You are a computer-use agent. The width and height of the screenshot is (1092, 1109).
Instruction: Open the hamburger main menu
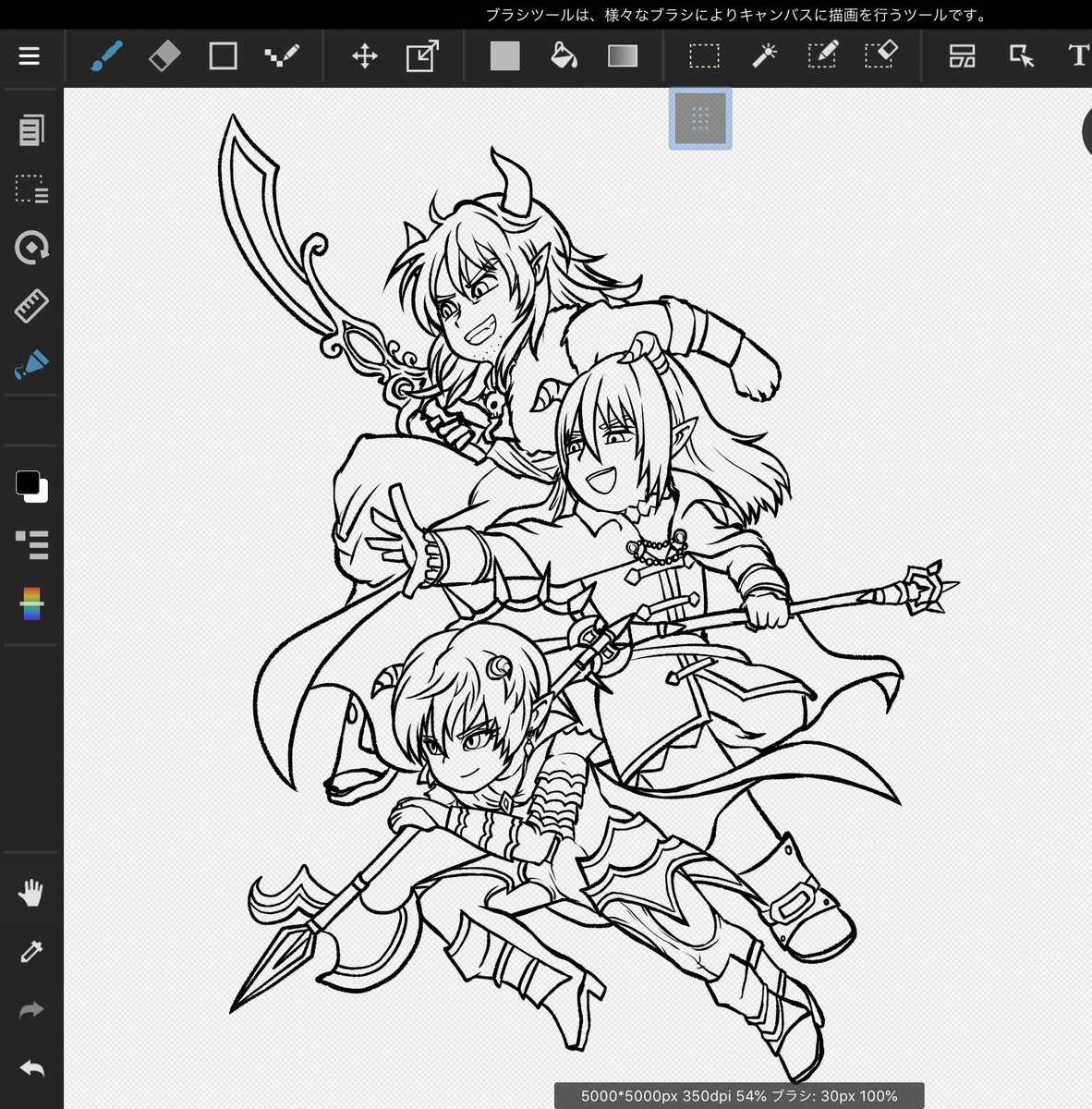(30, 56)
